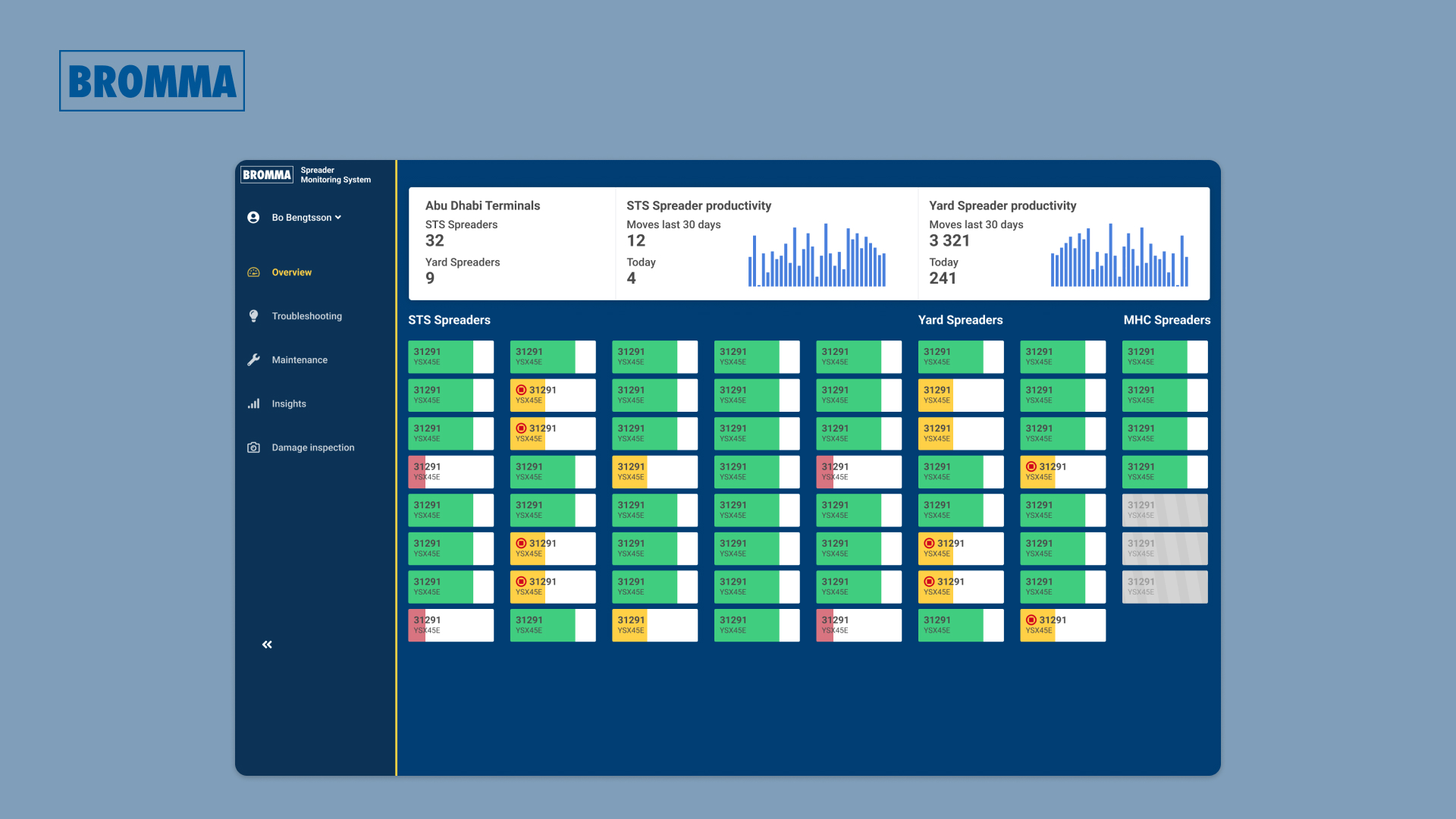Image resolution: width=1456 pixels, height=819 pixels.
Task: Click the Yard Spreader productivity bar chart
Action: pyautogui.click(x=1119, y=255)
